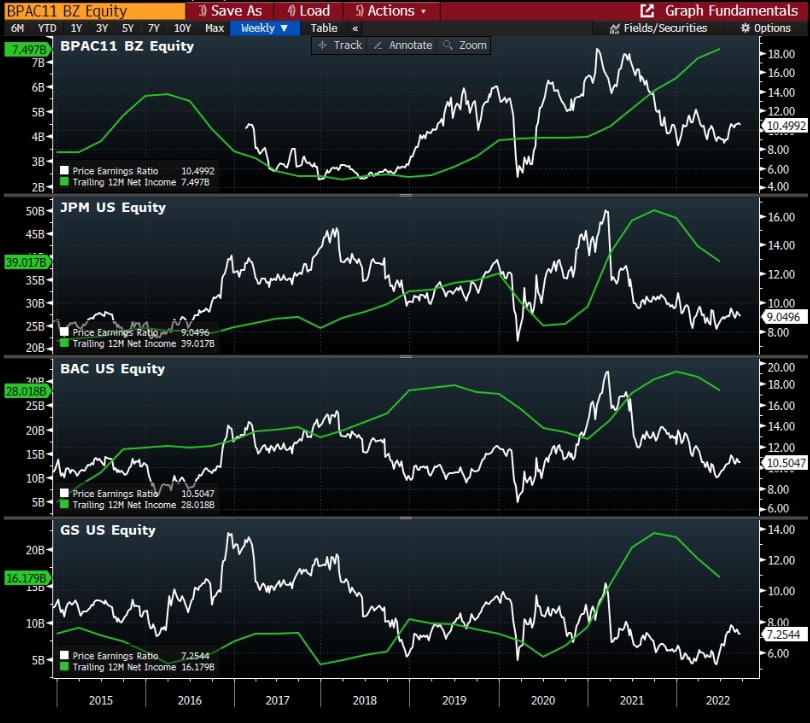Click the 10.4992 P/E value label
Screen dimensions: 810x723
785,125
